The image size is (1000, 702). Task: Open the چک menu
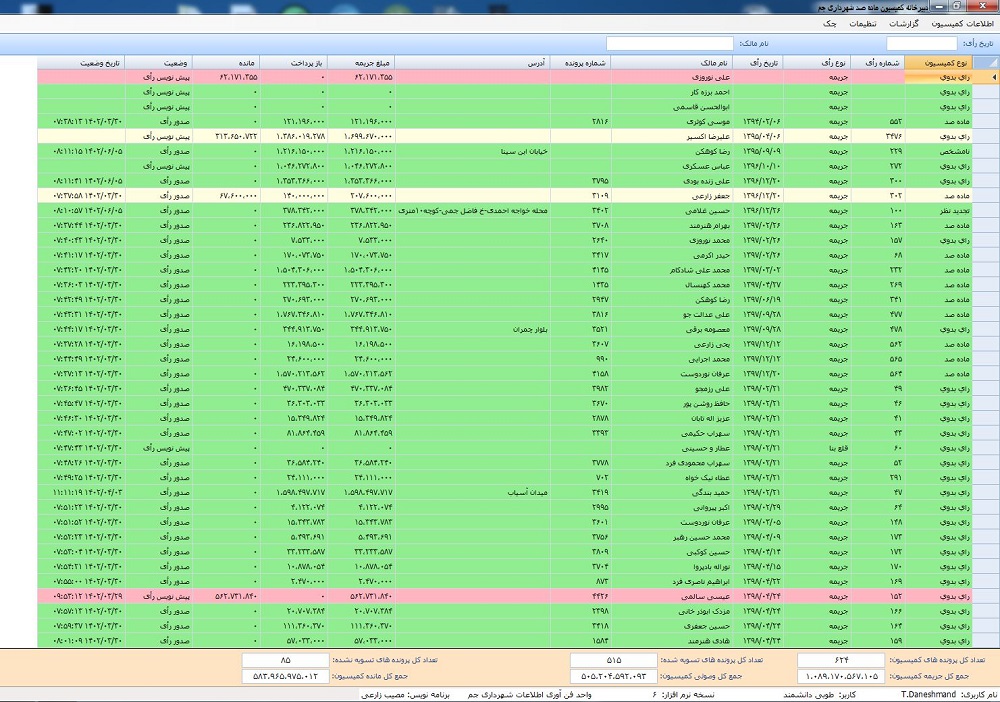coord(829,23)
